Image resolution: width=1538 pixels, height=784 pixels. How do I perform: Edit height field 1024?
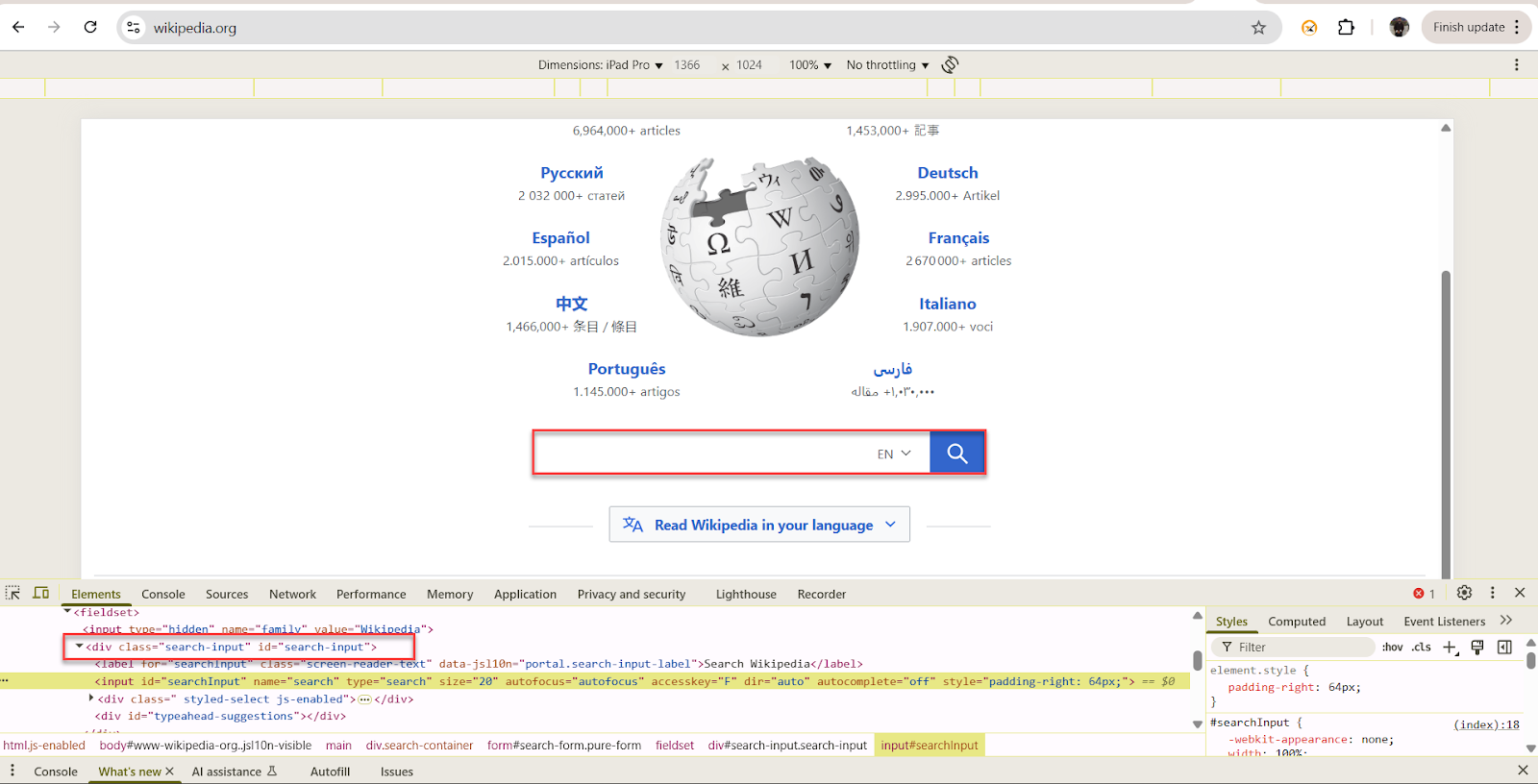(749, 65)
